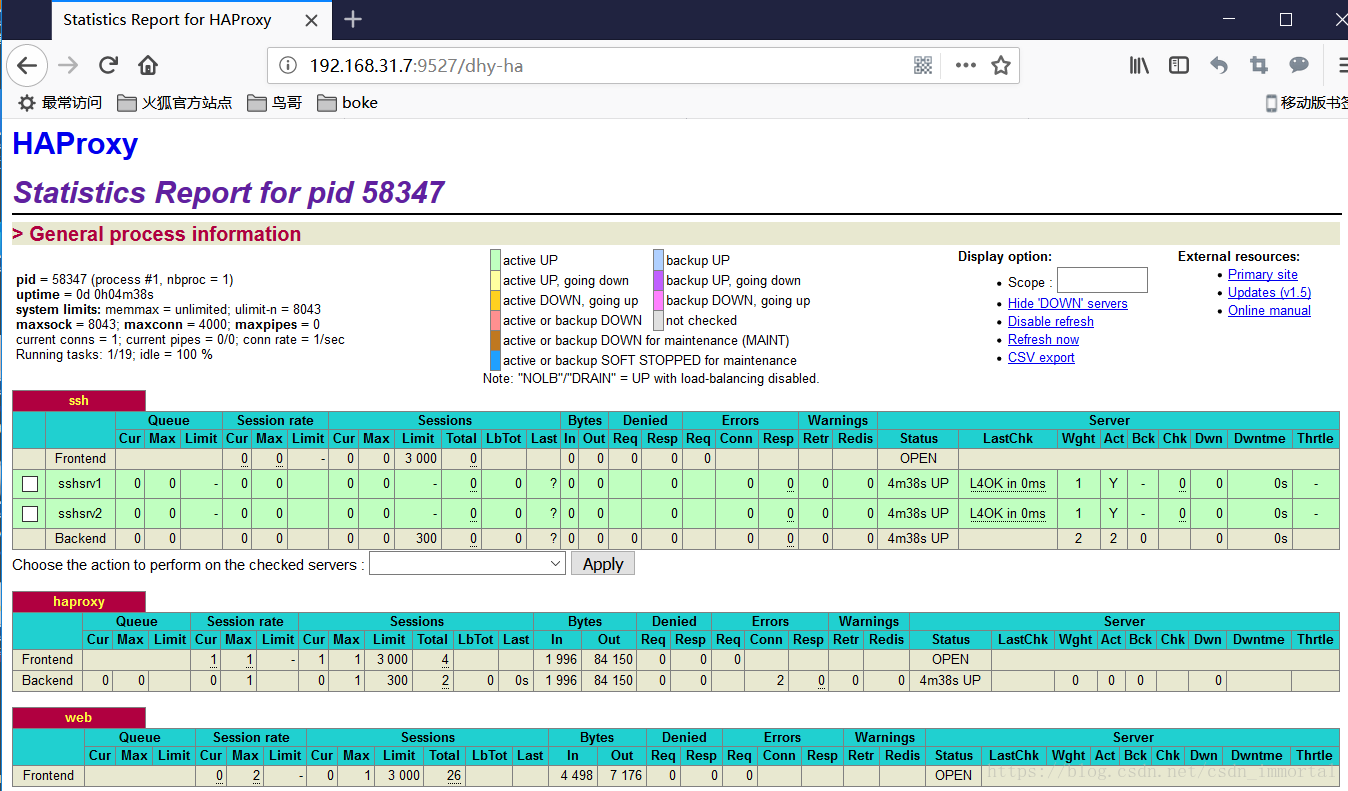Close the Statistics Report for HAProxy tab

click(x=312, y=20)
